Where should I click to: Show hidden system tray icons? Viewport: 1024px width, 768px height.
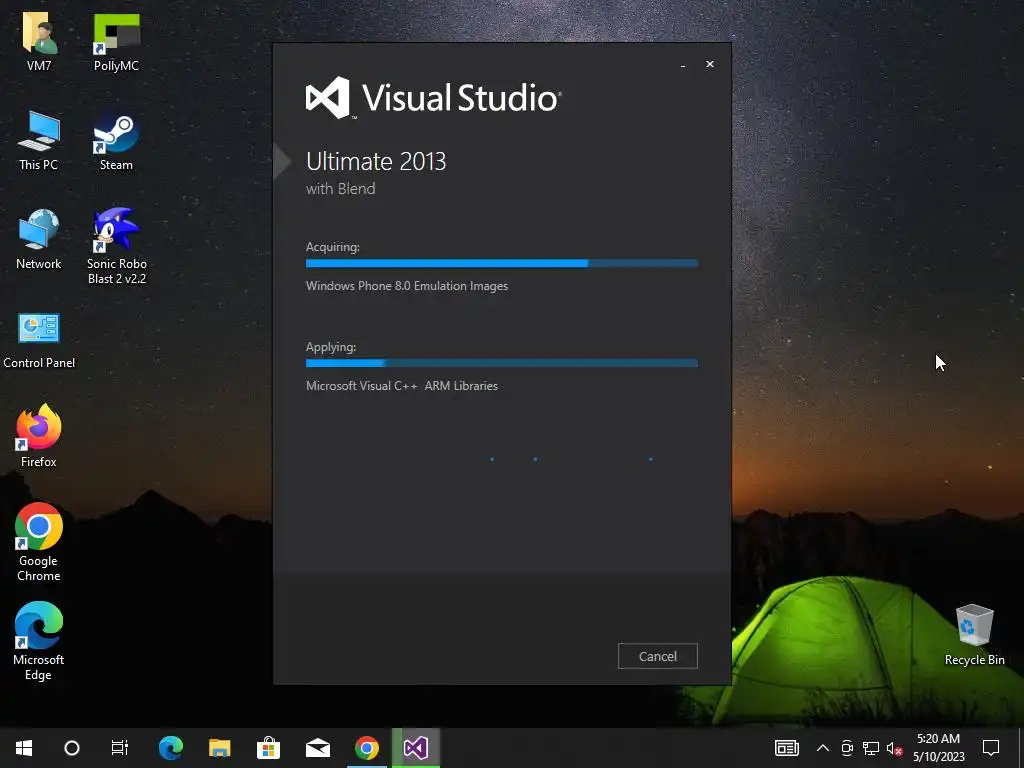pos(823,748)
